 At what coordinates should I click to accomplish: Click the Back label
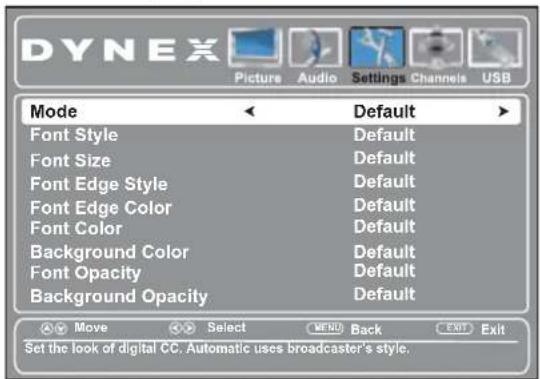[x=366, y=330]
